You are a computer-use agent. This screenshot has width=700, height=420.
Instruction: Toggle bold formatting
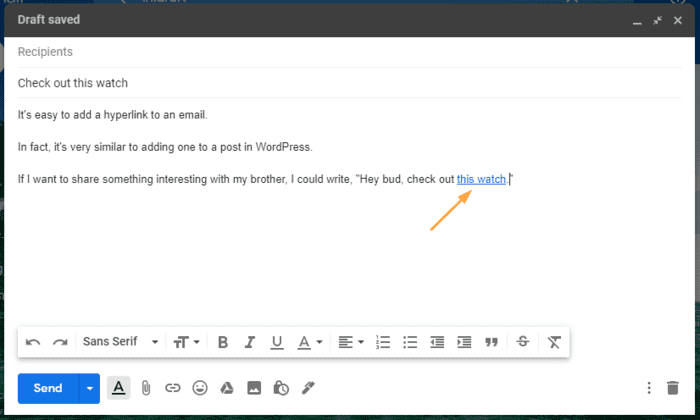pyautogui.click(x=223, y=342)
